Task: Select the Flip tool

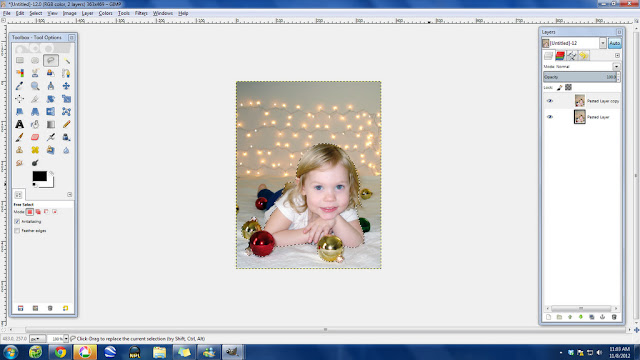Action: [51, 111]
